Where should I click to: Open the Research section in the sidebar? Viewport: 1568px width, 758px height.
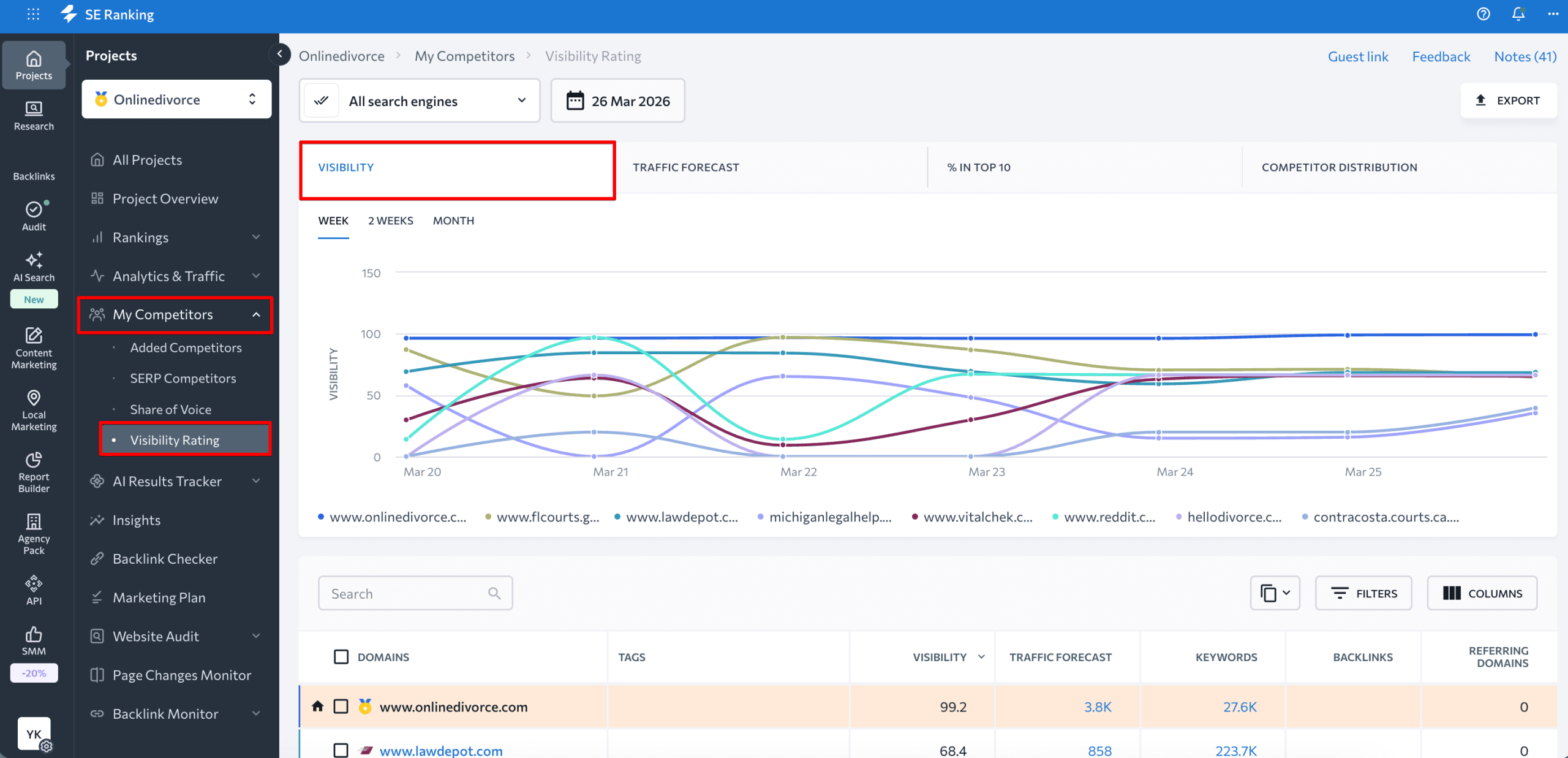34,115
